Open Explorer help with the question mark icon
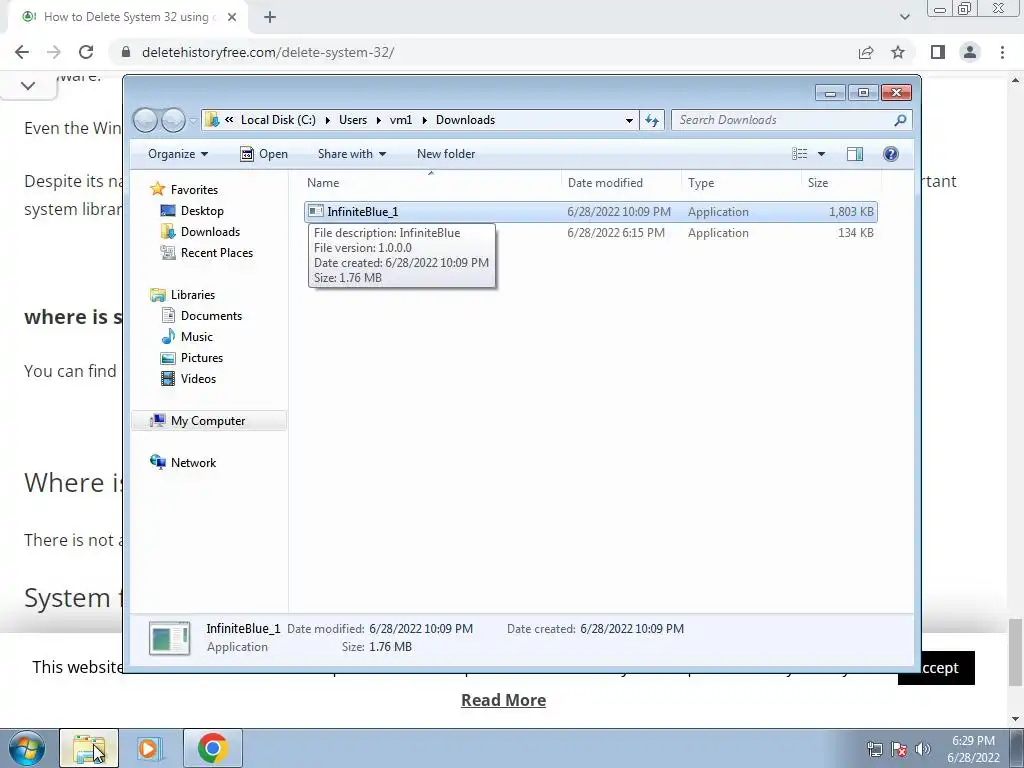The width and height of the screenshot is (1024, 768). tap(891, 154)
